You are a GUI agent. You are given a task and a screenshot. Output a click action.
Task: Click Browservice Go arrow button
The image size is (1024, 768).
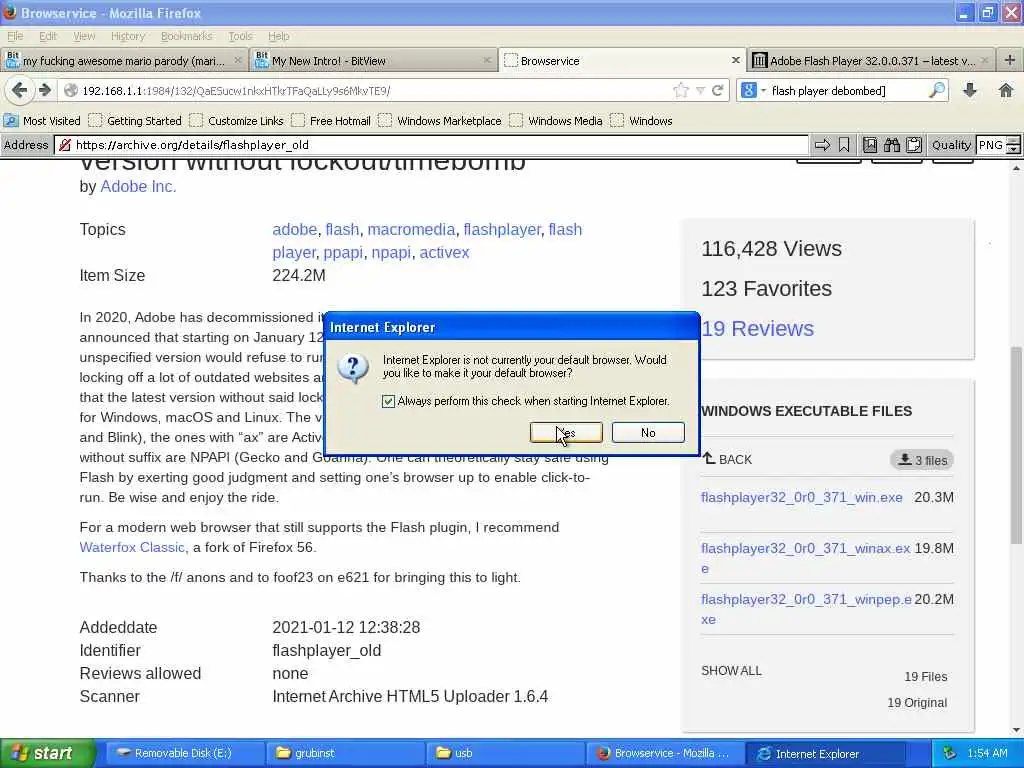(822, 145)
